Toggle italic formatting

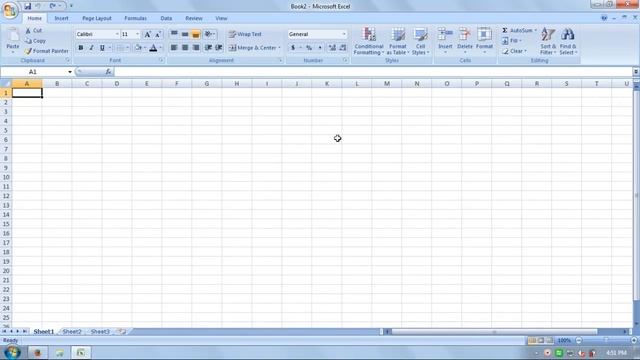[91, 48]
